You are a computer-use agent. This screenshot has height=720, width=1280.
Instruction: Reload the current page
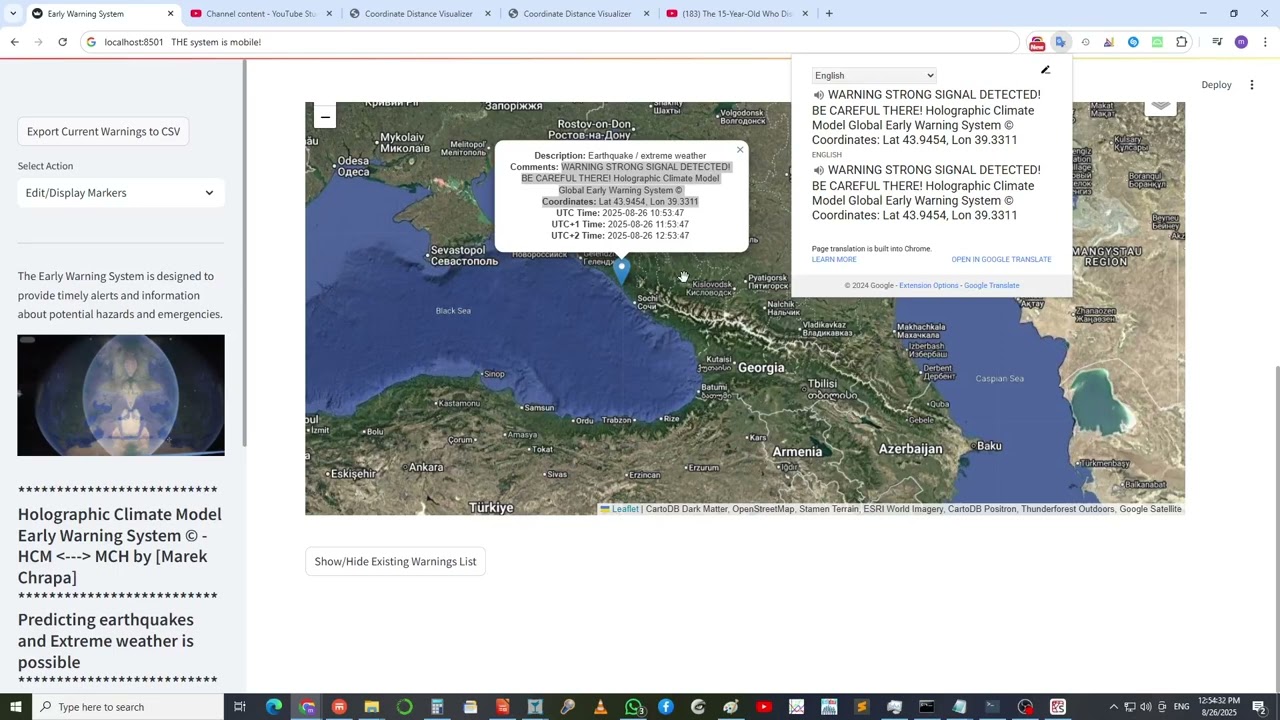coord(62,42)
